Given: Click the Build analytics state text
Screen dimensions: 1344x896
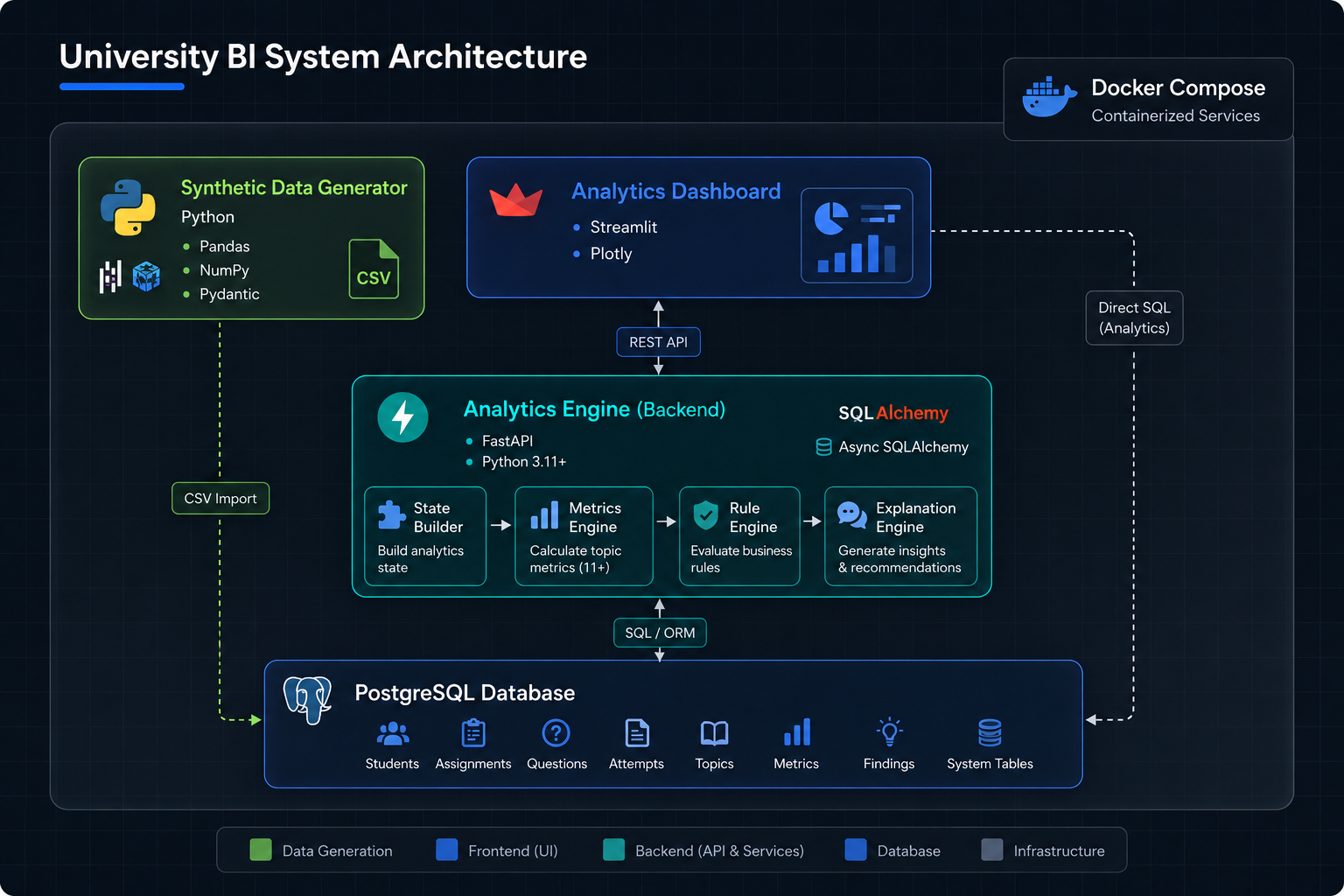Looking at the screenshot, I should tap(421, 559).
